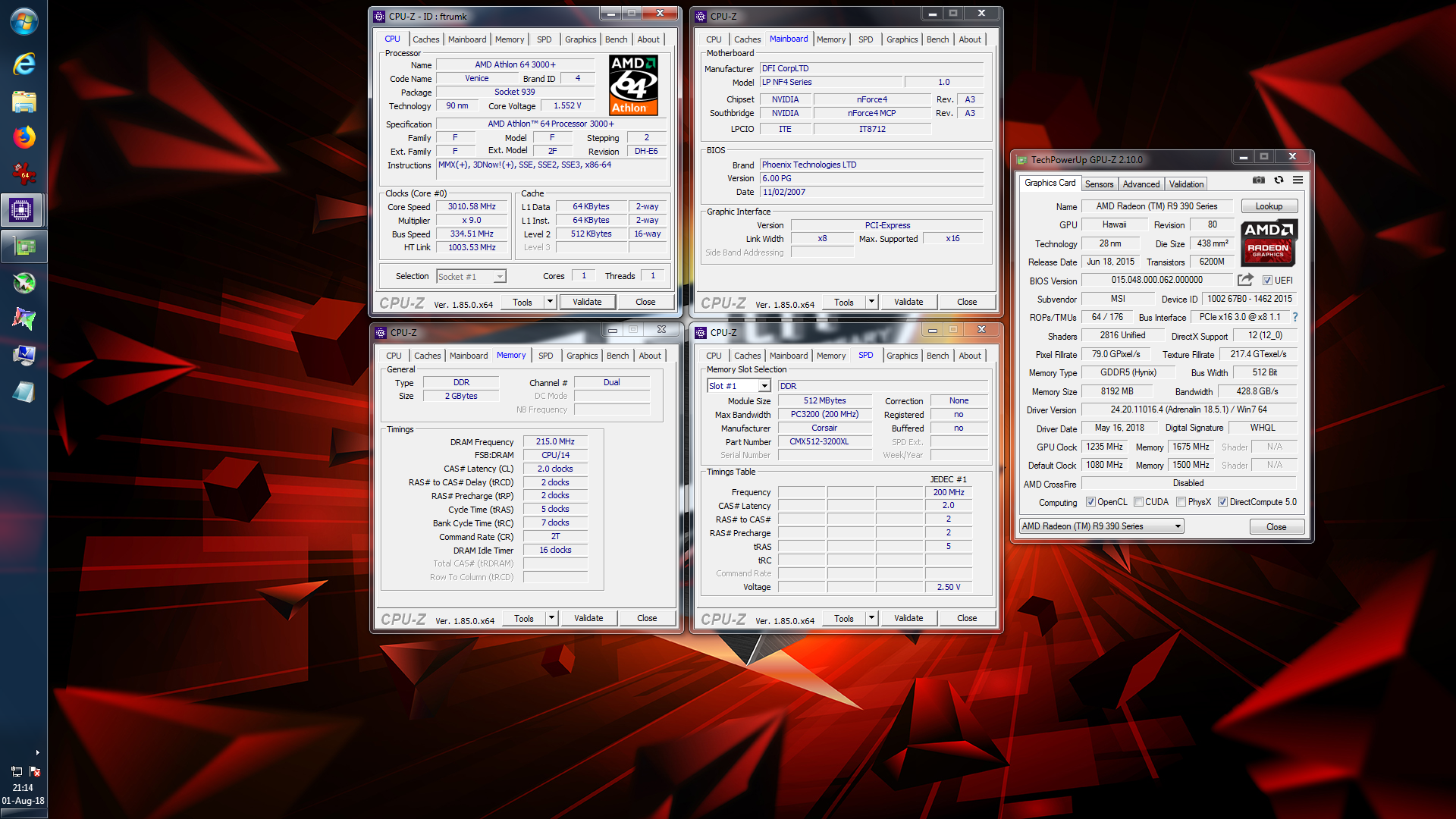Click the Max Bandwidth 'PC3200 (200 MHz)' value
Image resolution: width=1456 pixels, height=819 pixels.
(824, 414)
